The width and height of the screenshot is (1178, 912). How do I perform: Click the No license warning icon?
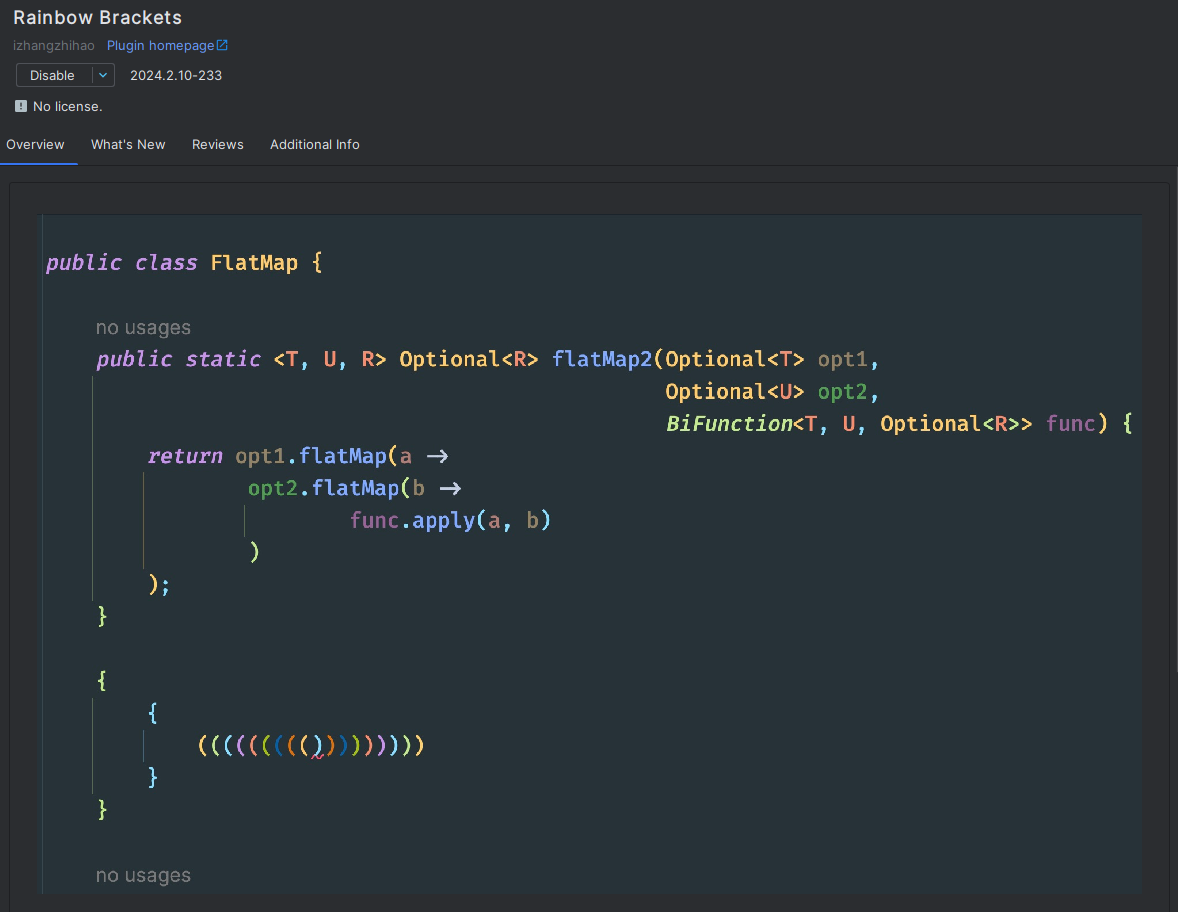[x=21, y=107]
